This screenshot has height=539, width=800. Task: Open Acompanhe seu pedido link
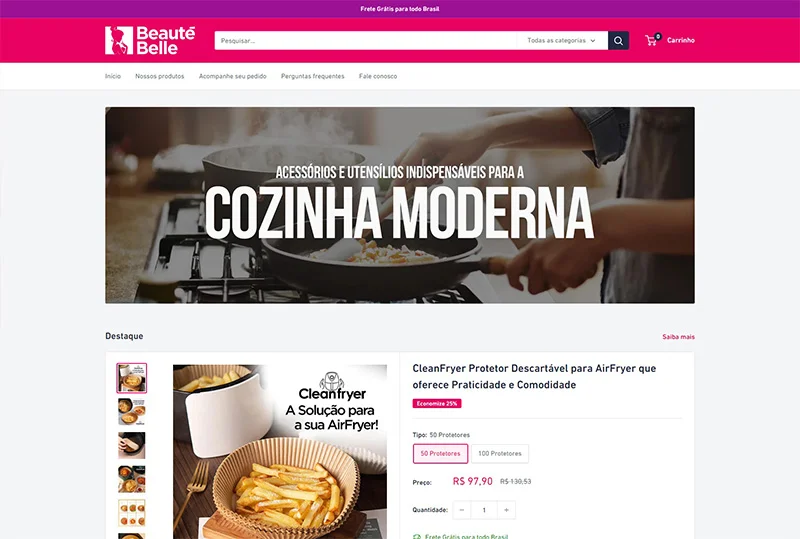pyautogui.click(x=233, y=76)
